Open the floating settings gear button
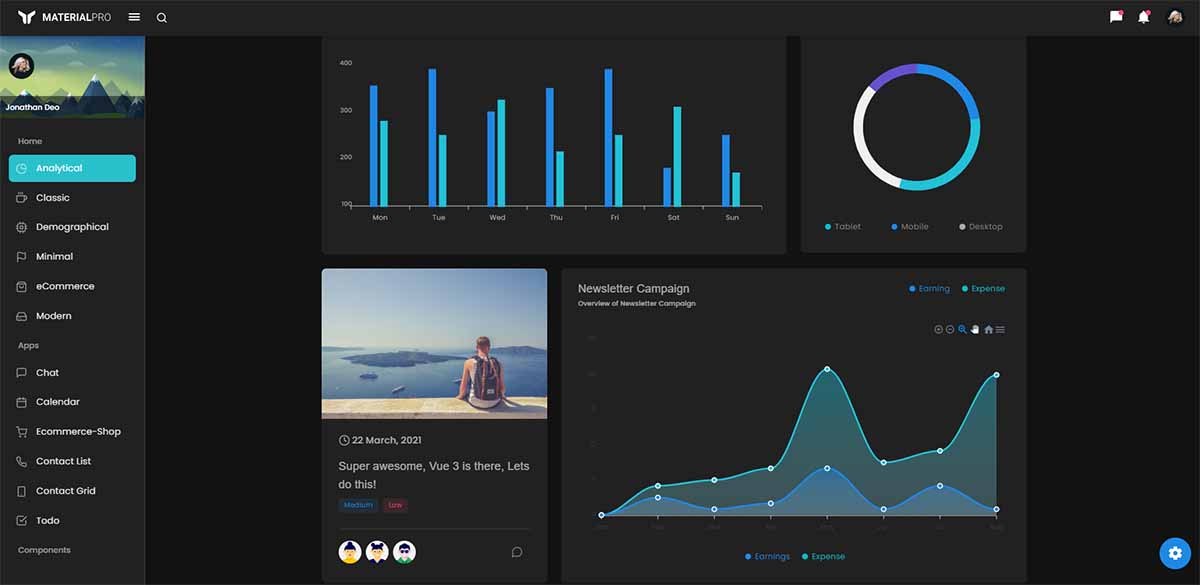The height and width of the screenshot is (585, 1200). 1174,552
